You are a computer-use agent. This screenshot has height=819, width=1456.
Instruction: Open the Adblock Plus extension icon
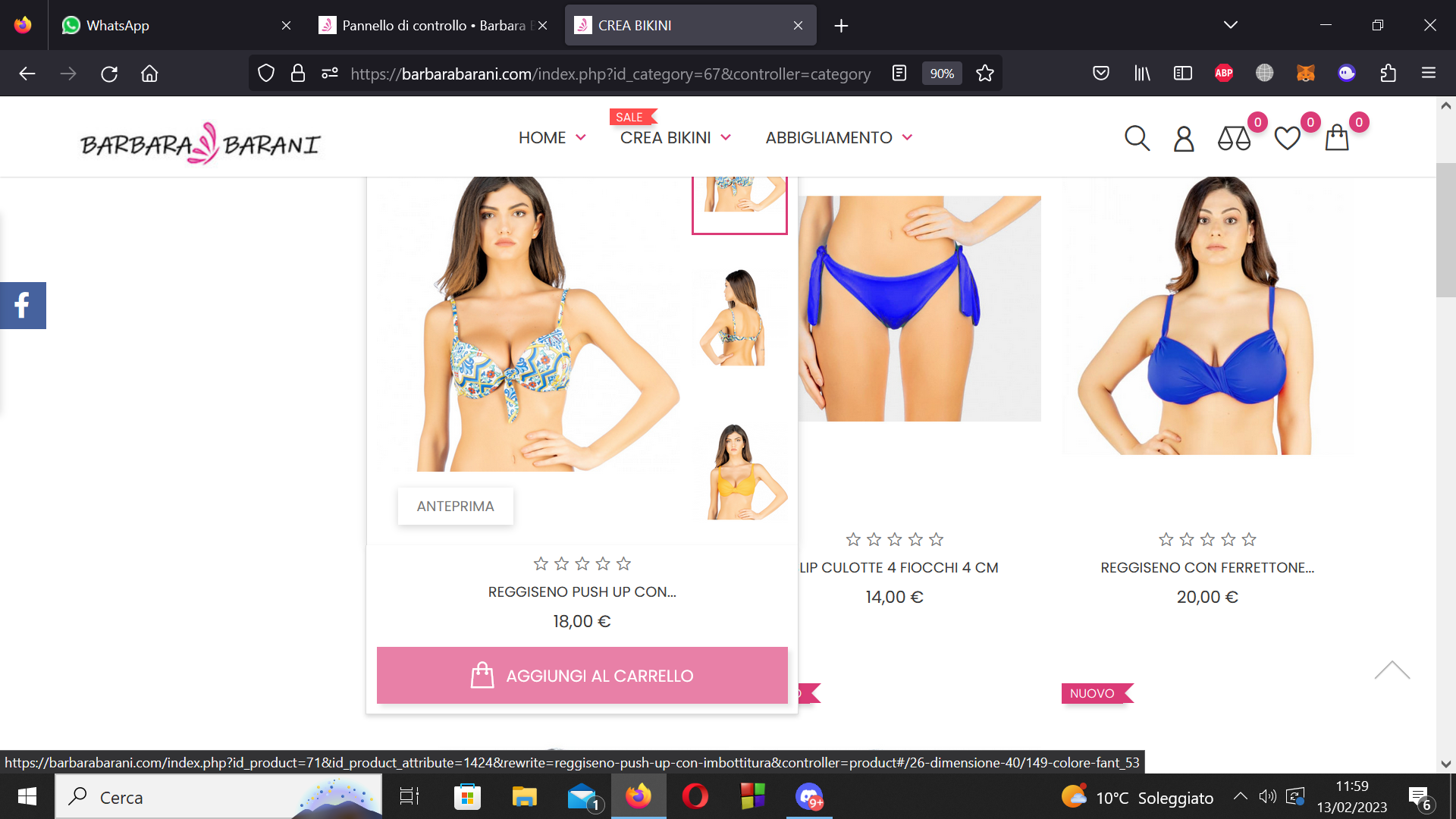click(x=1223, y=74)
